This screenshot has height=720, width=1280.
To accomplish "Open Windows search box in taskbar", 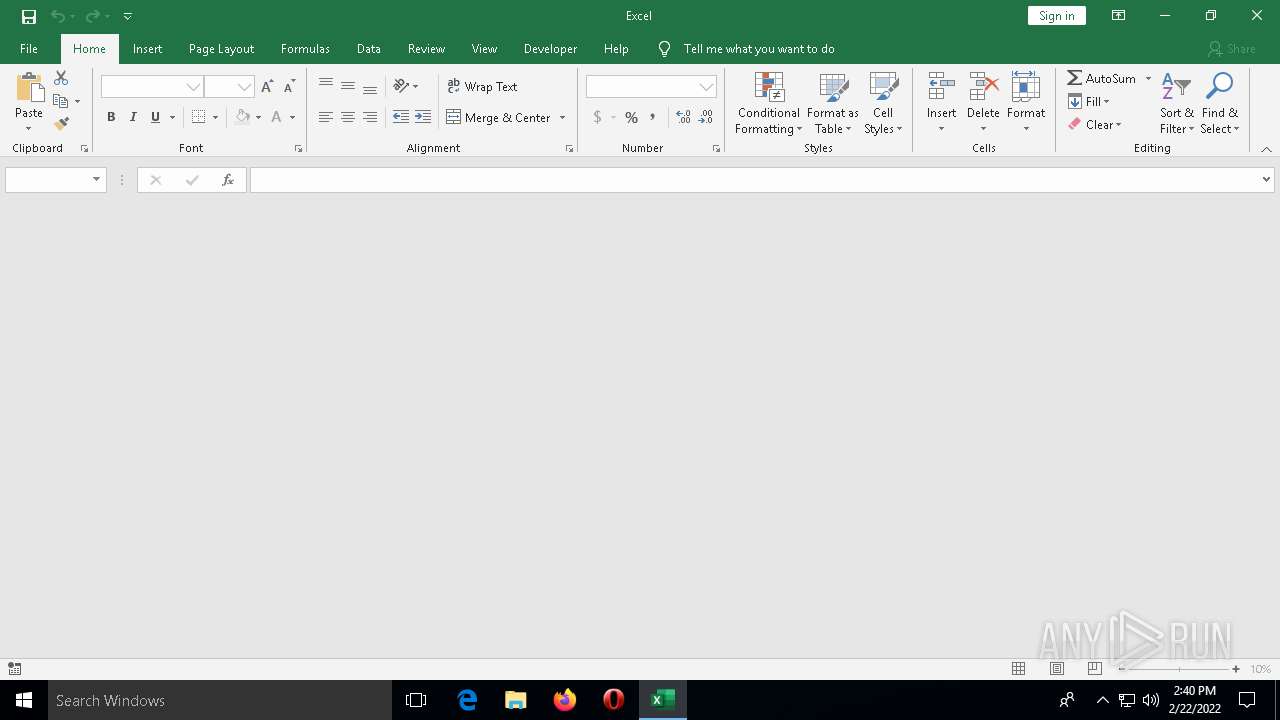I will (x=220, y=701).
